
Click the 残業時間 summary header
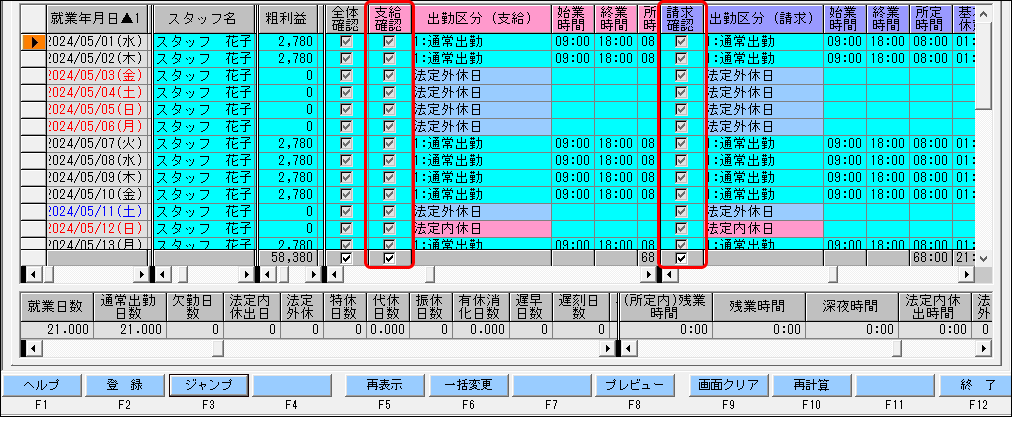[x=759, y=306]
